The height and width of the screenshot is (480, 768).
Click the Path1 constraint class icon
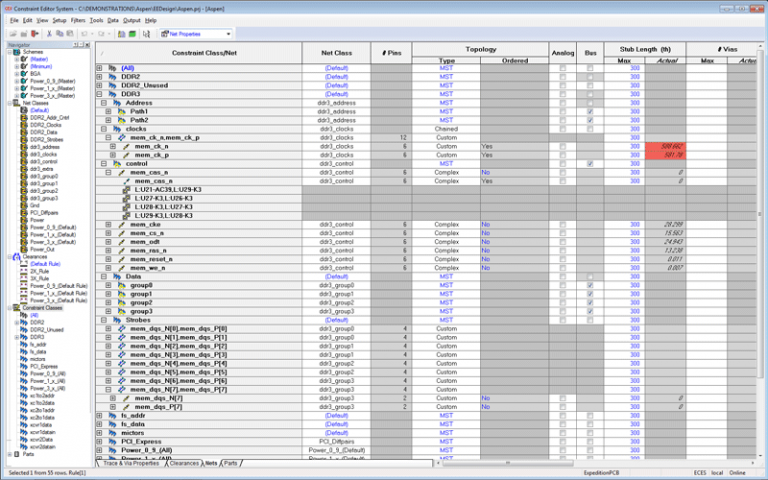122,111
